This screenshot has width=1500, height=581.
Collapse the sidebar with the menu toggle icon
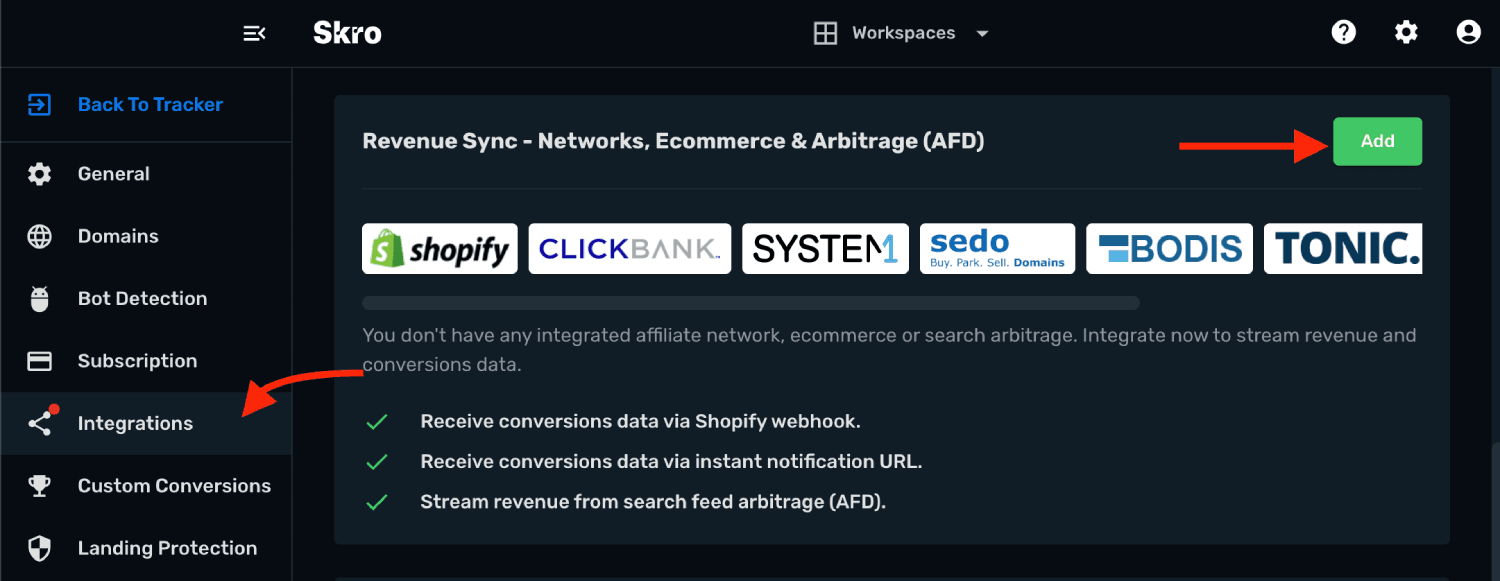[254, 33]
